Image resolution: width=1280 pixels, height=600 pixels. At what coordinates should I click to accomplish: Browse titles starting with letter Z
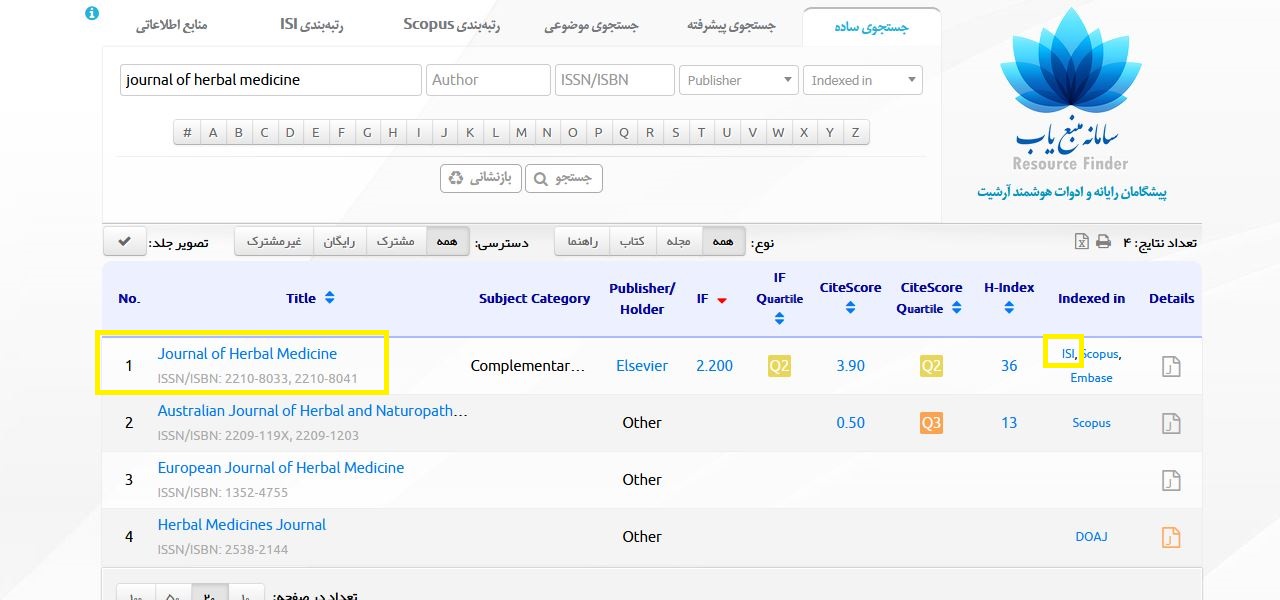point(855,132)
